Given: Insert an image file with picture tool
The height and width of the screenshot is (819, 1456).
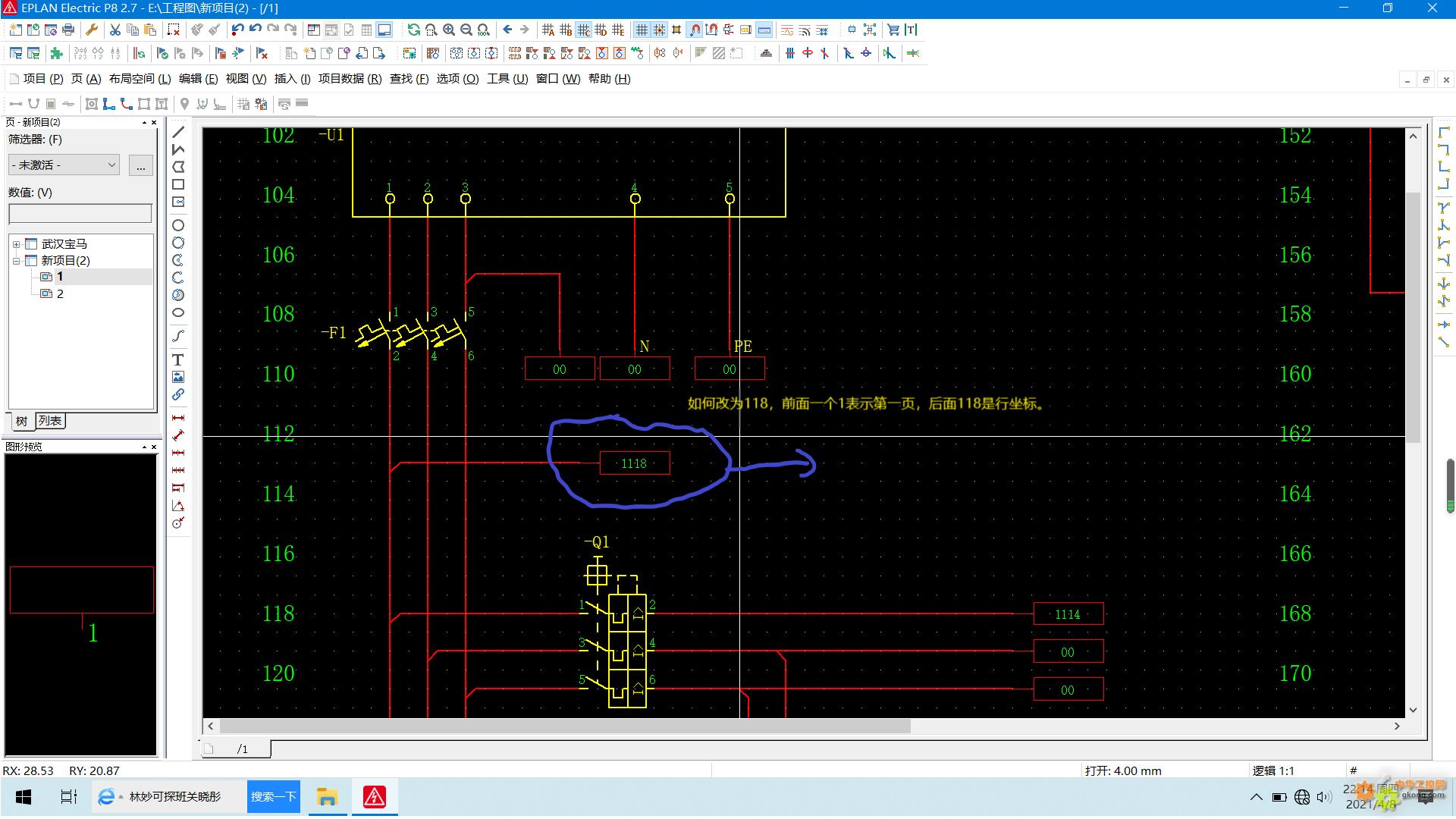Looking at the screenshot, I should [x=178, y=377].
